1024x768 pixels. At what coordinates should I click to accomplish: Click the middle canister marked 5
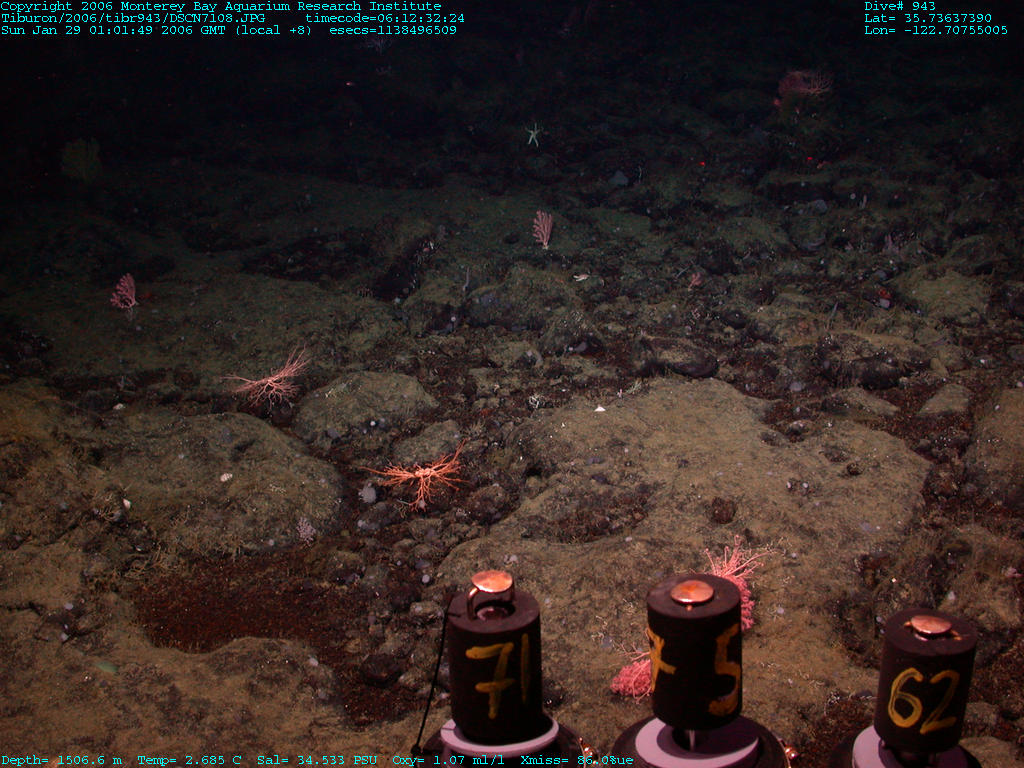point(694,660)
